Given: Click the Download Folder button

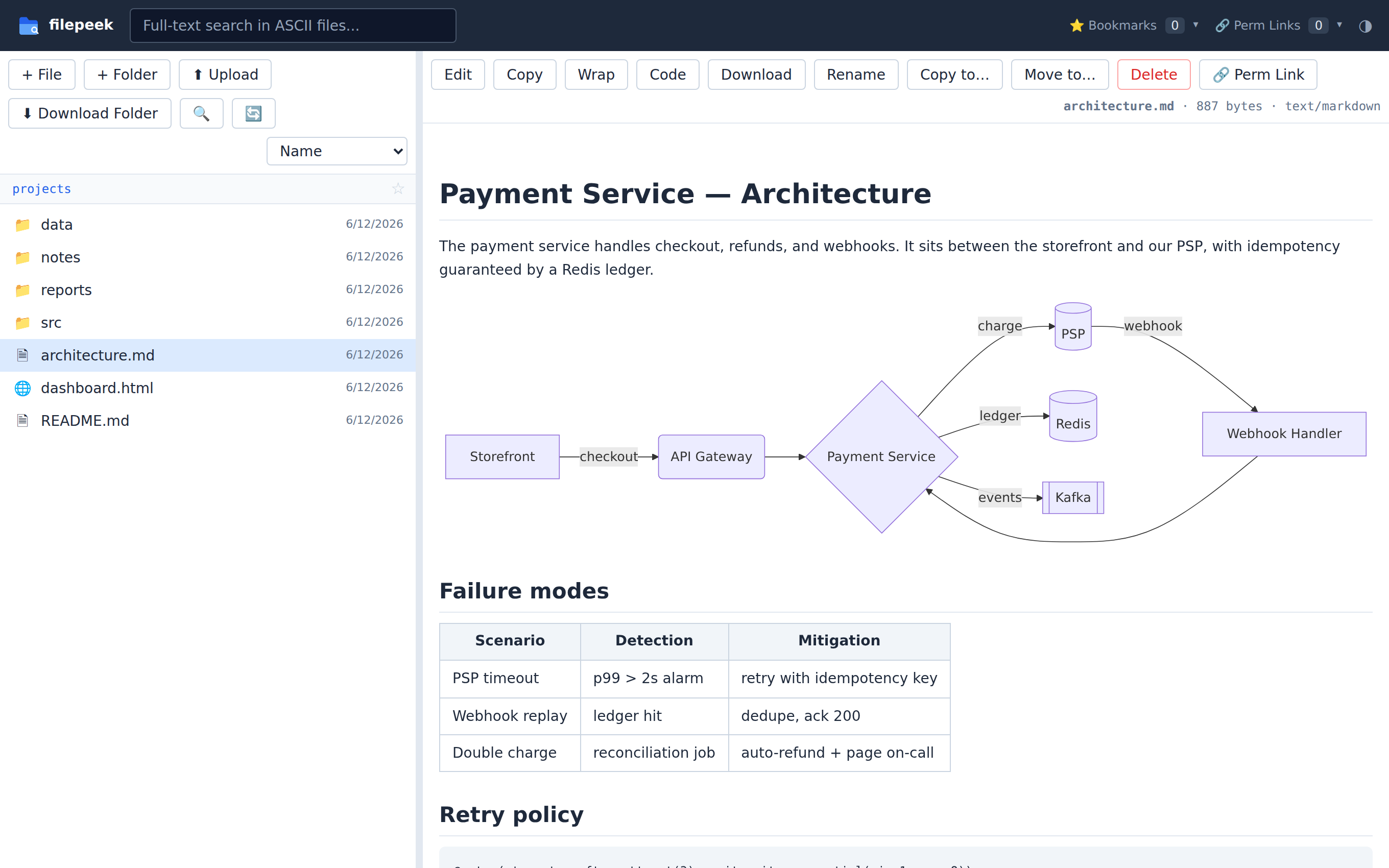Looking at the screenshot, I should coord(89,113).
